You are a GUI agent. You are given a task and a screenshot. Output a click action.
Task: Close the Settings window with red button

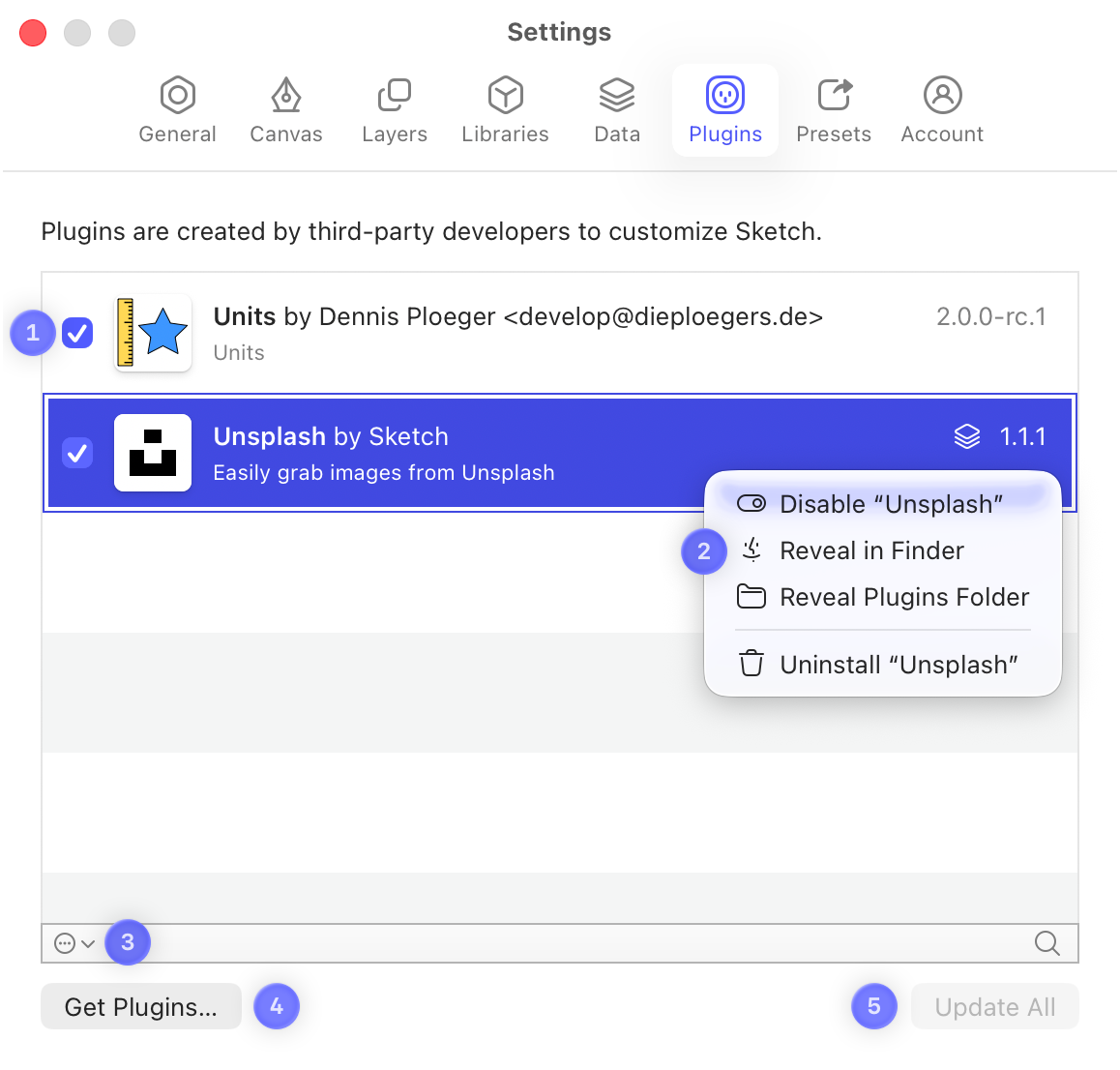(33, 33)
